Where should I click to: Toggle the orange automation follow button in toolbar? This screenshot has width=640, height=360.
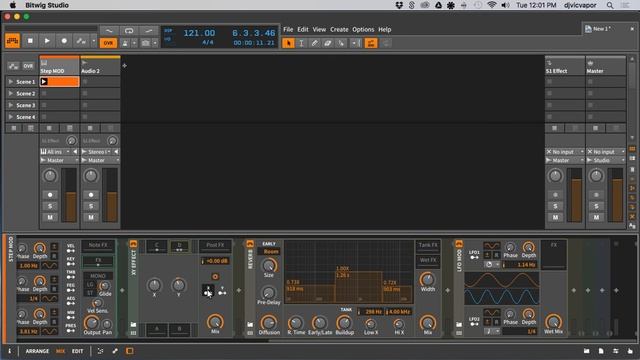pyautogui.click(x=371, y=43)
